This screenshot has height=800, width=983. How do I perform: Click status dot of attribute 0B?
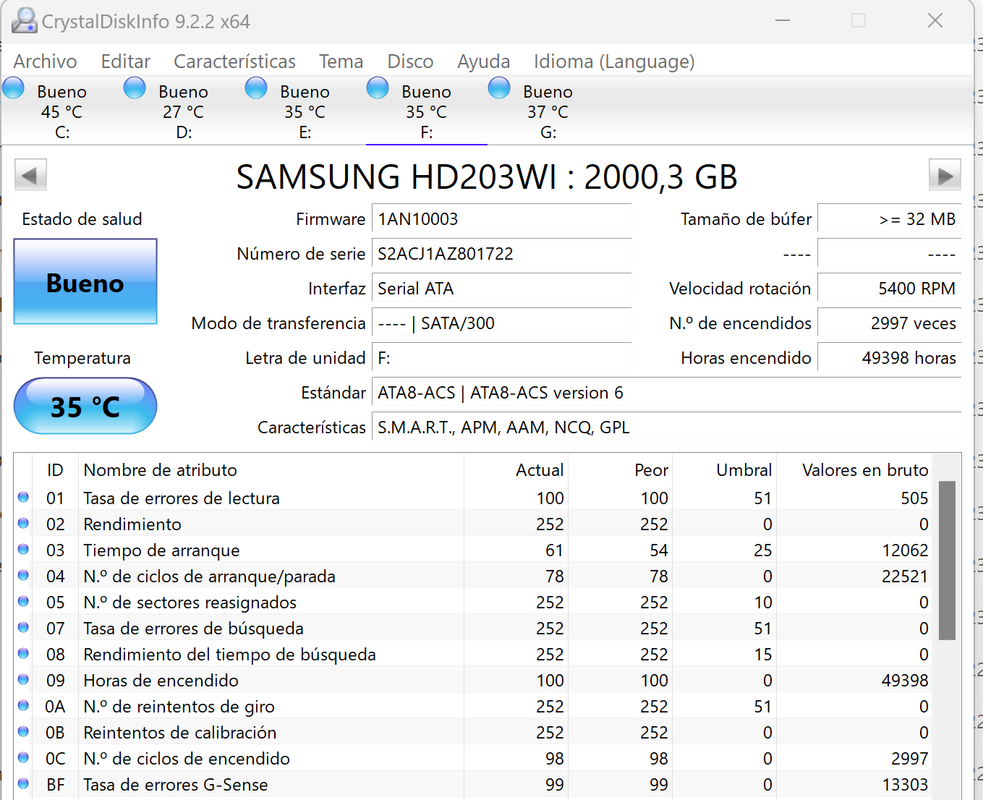point(23,731)
